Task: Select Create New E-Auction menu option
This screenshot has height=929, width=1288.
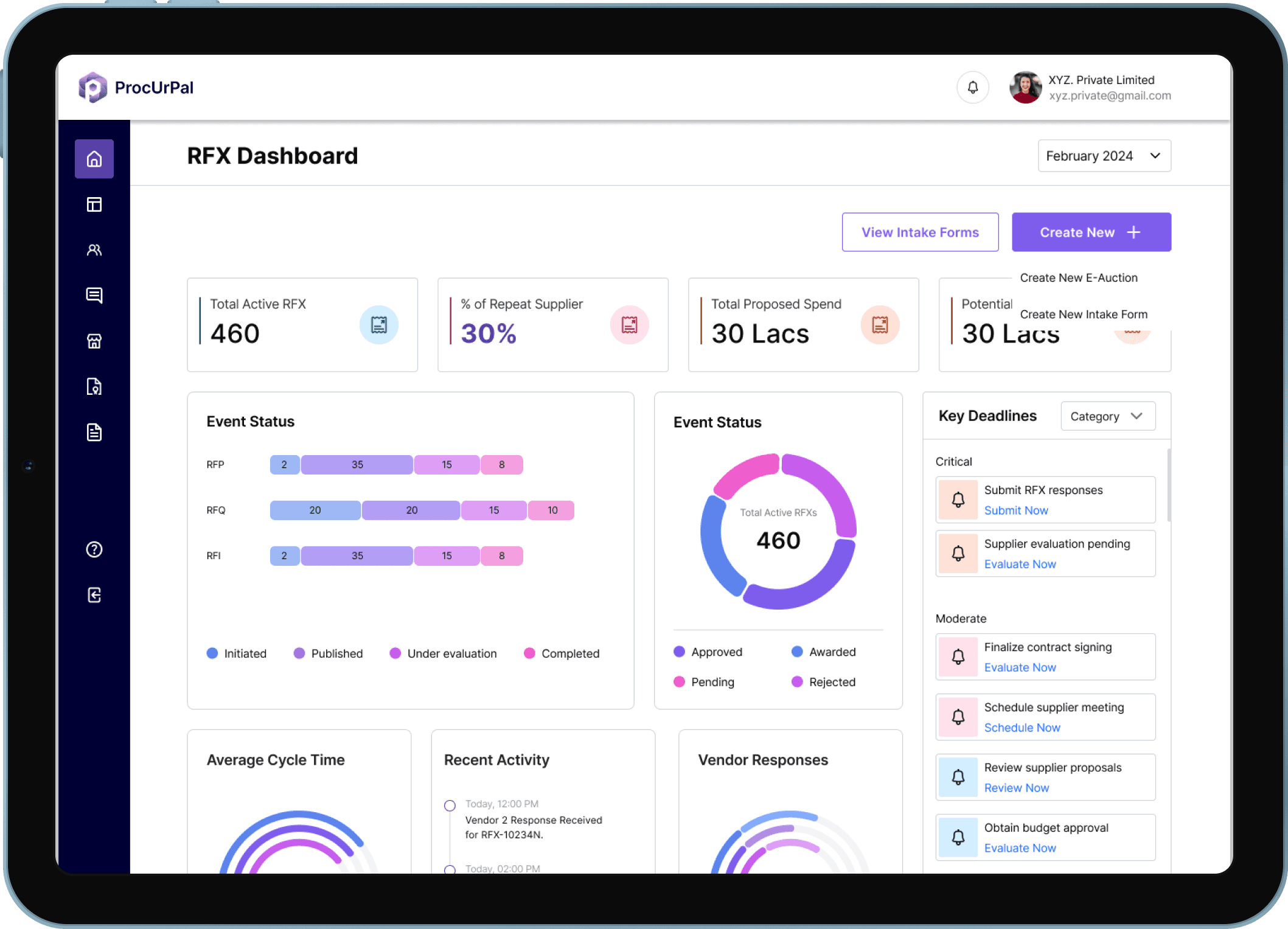Action: pos(1078,278)
